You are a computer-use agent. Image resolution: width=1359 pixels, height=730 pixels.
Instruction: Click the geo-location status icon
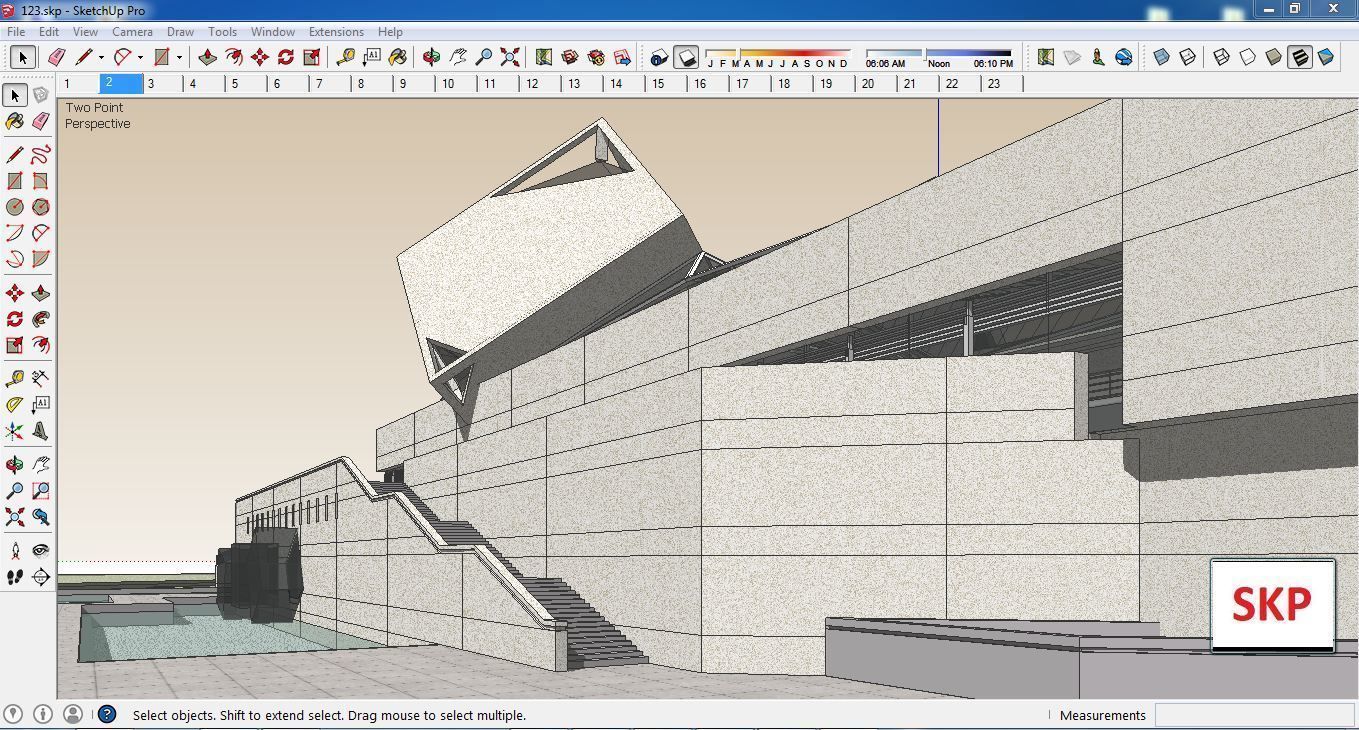click(x=13, y=714)
